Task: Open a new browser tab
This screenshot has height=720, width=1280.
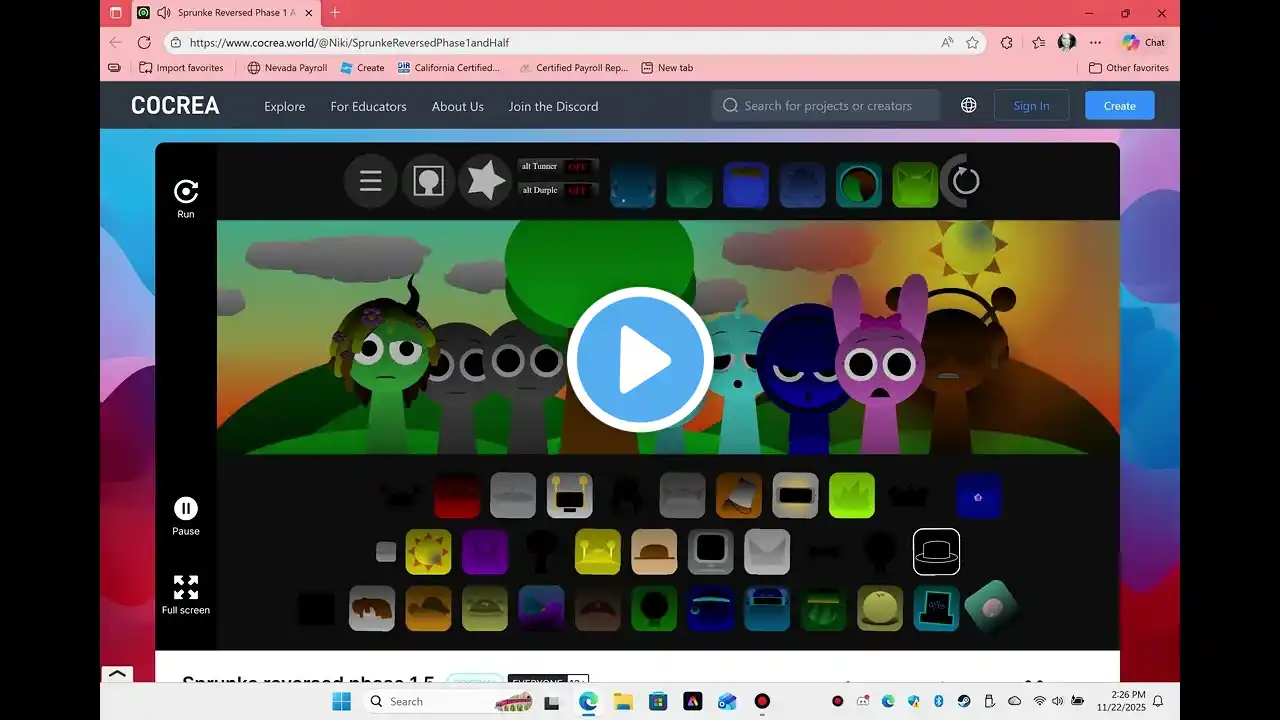Action: (x=335, y=13)
